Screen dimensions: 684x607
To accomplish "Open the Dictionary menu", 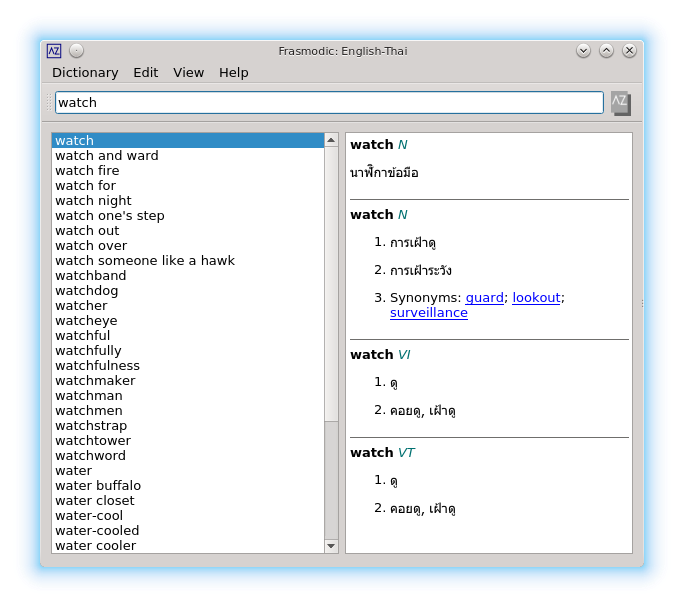I will [85, 73].
